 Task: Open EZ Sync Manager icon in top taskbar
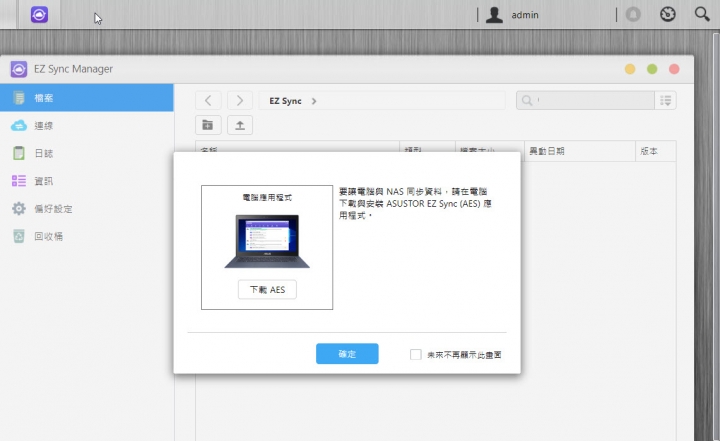tap(39, 15)
